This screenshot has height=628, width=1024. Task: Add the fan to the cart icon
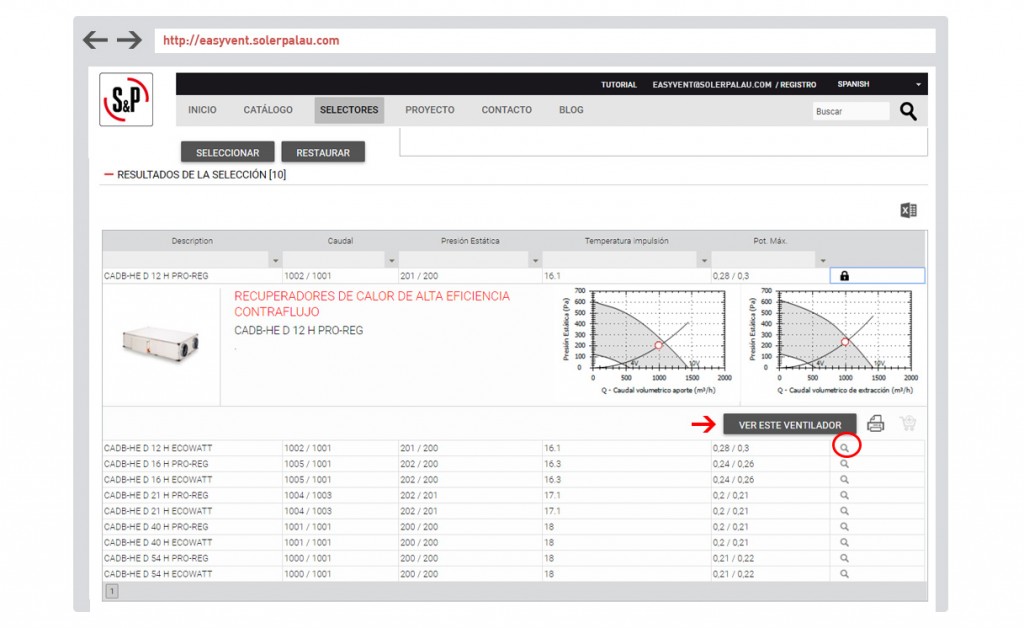pos(908,424)
